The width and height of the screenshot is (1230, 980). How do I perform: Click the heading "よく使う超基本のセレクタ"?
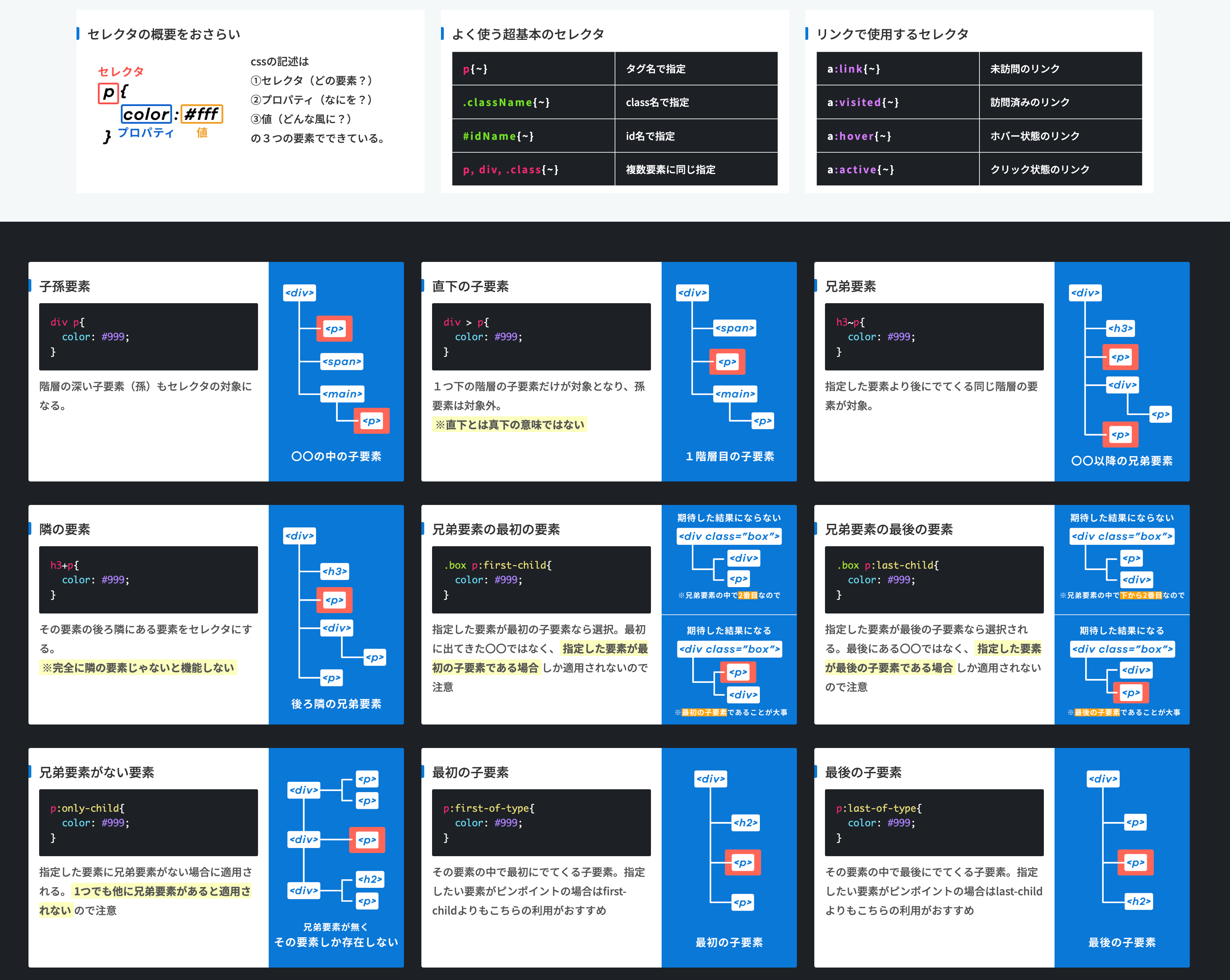[x=528, y=34]
